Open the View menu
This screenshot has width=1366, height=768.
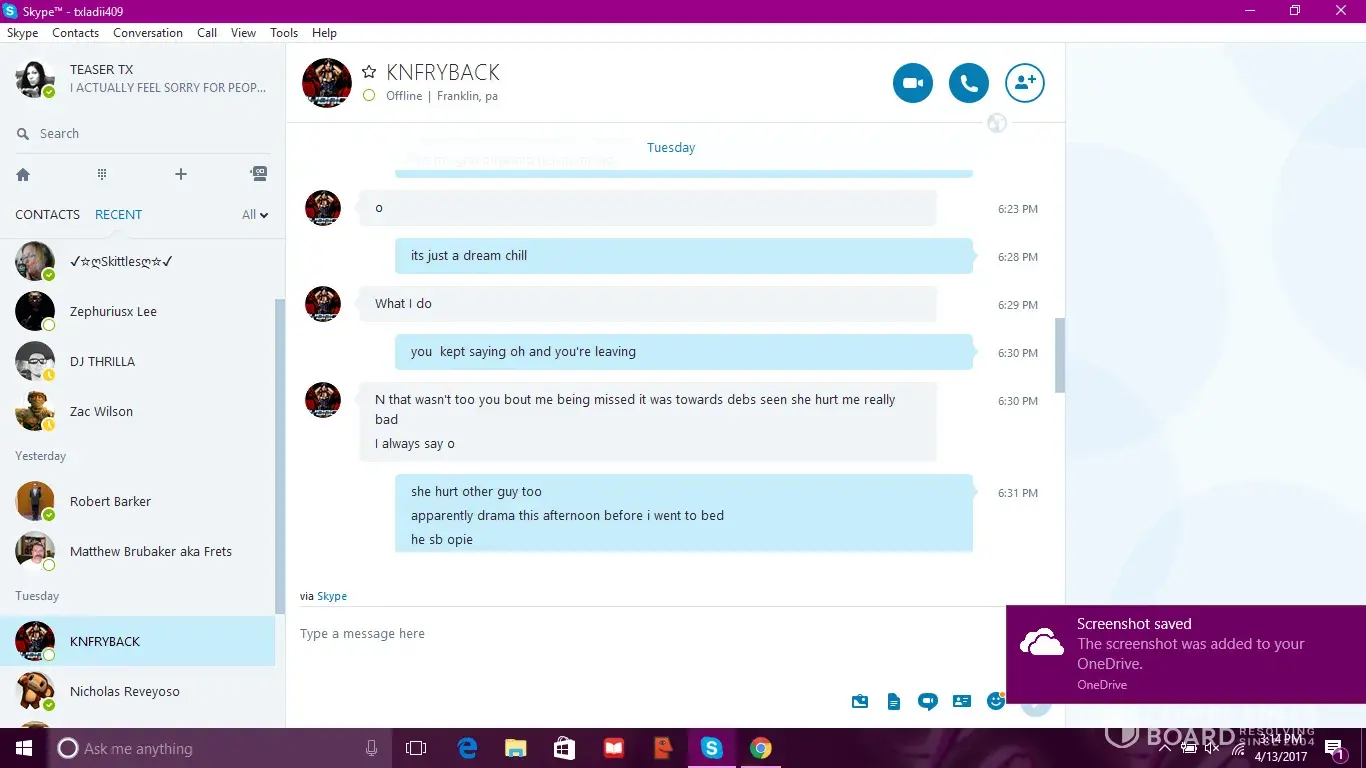(243, 33)
